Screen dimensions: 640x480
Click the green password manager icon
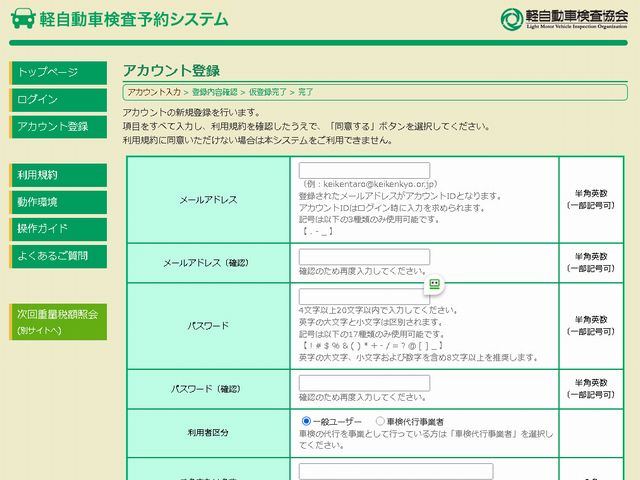(434, 285)
